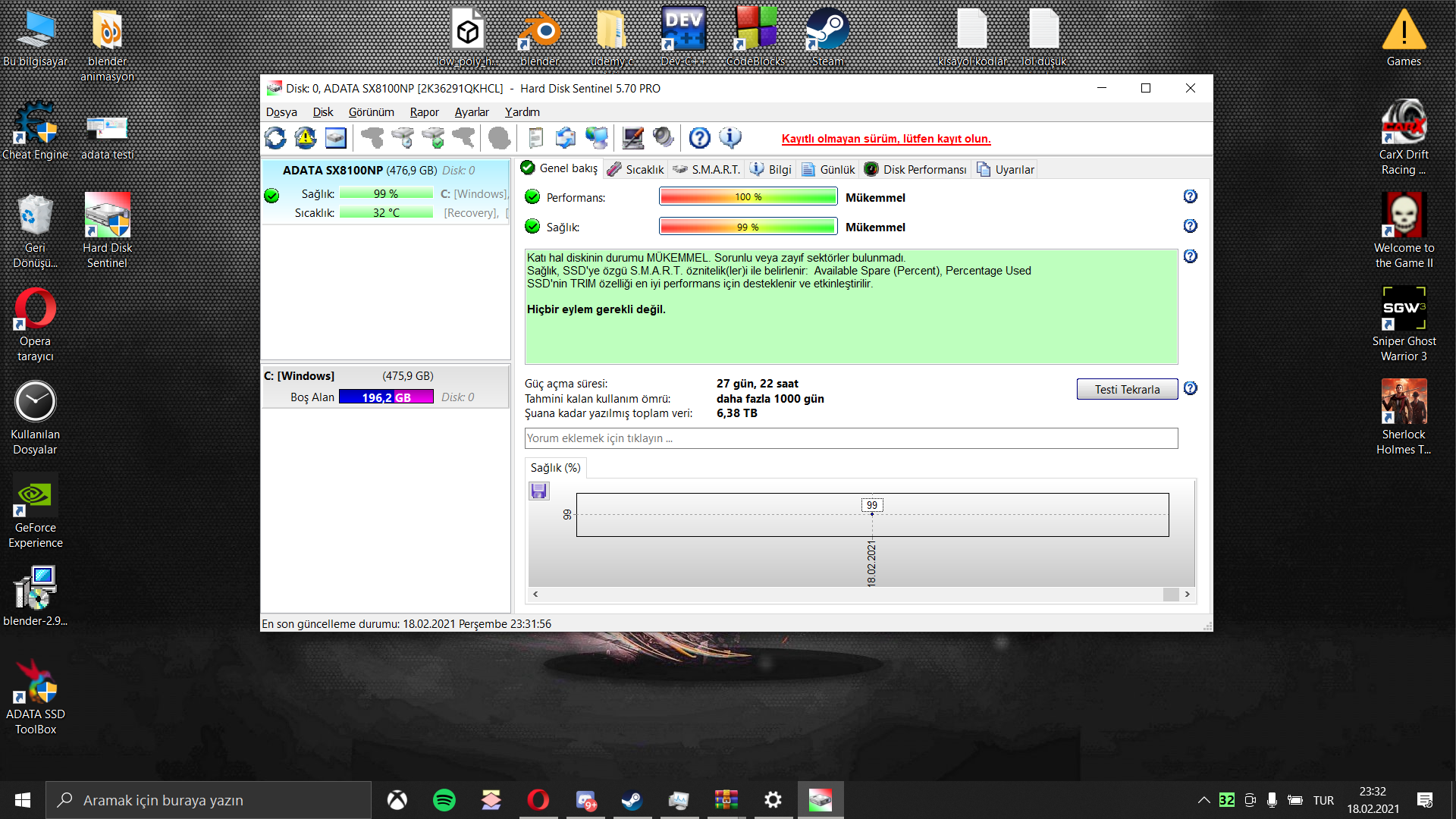Open the report document toolbar icon

point(535,138)
